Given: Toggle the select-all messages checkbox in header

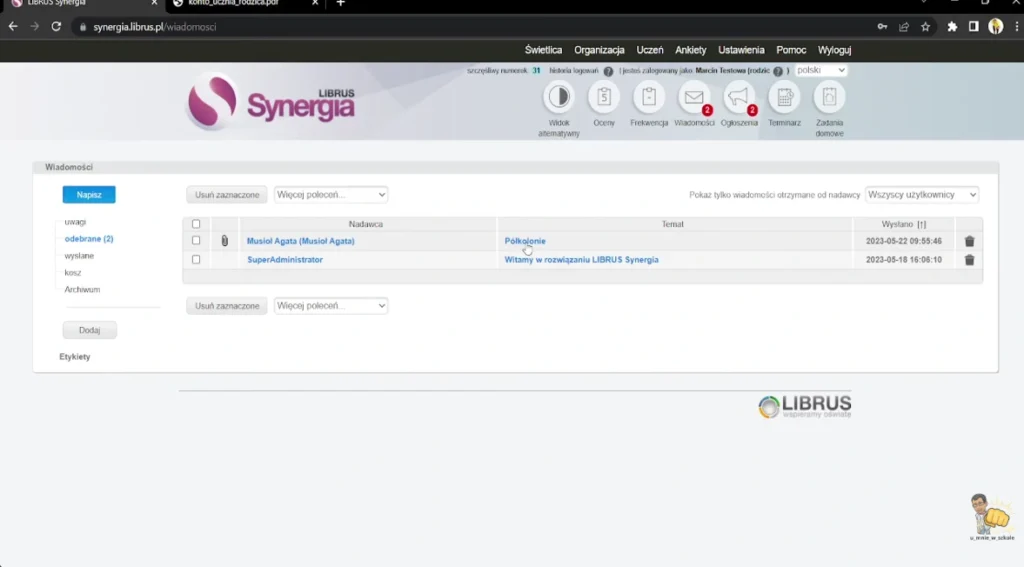Looking at the screenshot, I should (196, 224).
